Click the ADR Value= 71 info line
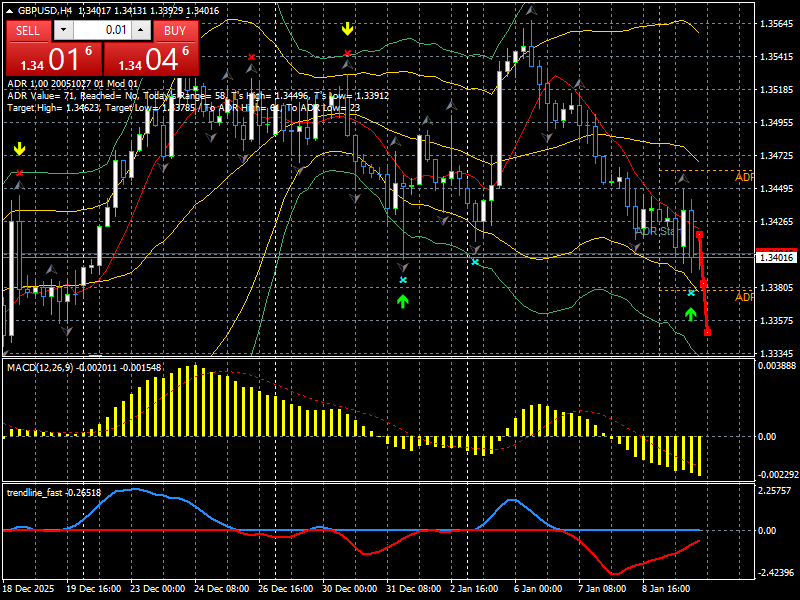Viewport: 800px width, 600px height. click(x=198, y=95)
